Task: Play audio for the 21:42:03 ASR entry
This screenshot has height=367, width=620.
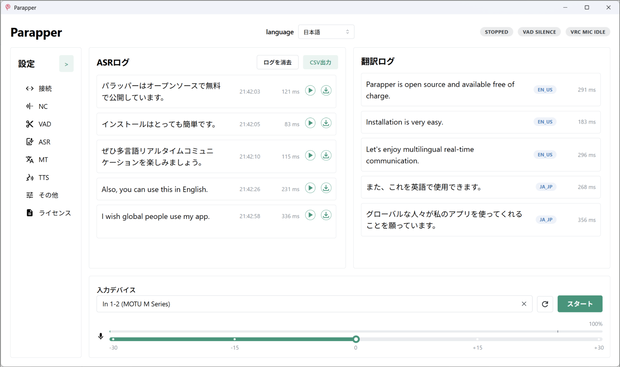Action: click(310, 91)
